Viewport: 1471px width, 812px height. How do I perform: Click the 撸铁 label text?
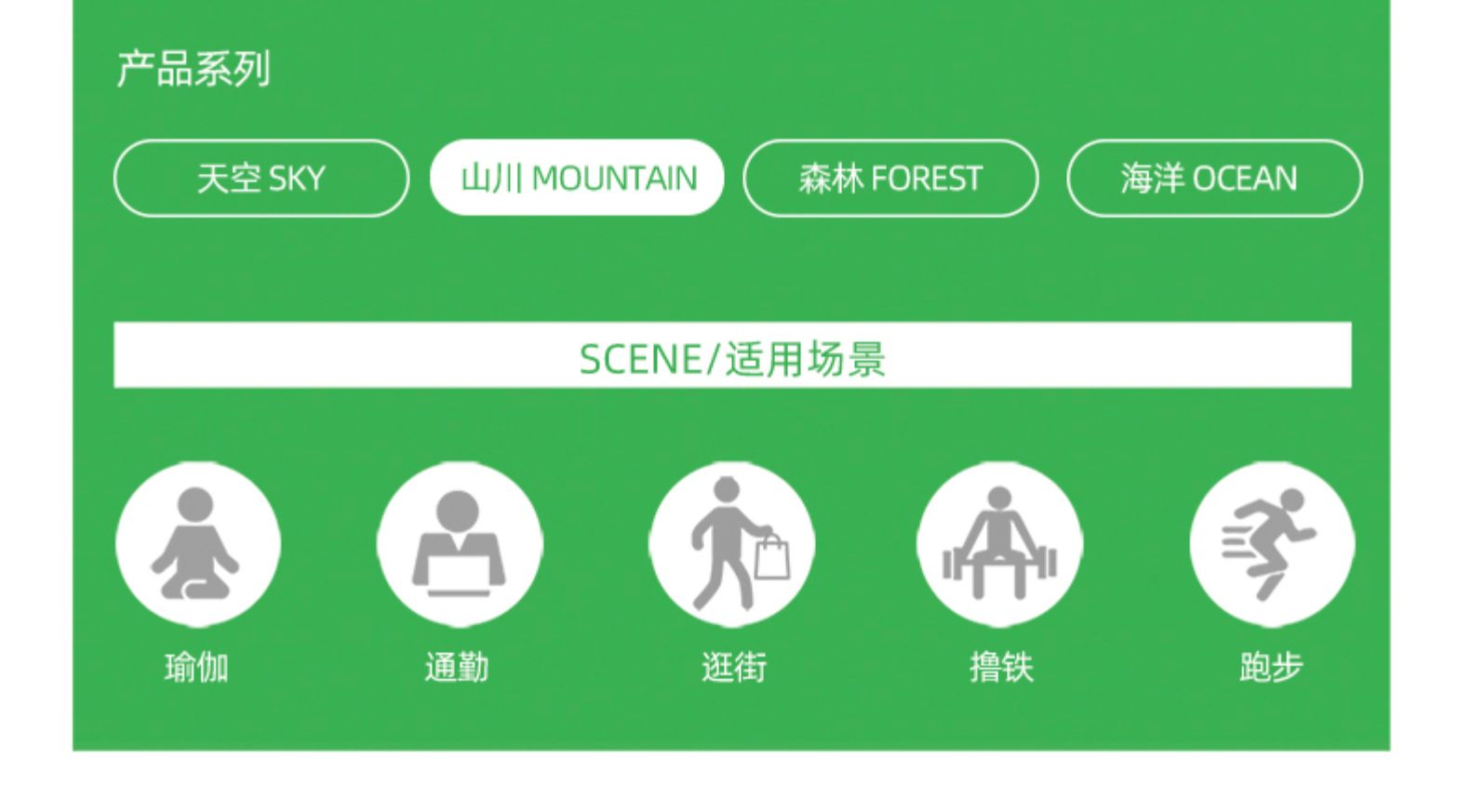[x=1001, y=667]
